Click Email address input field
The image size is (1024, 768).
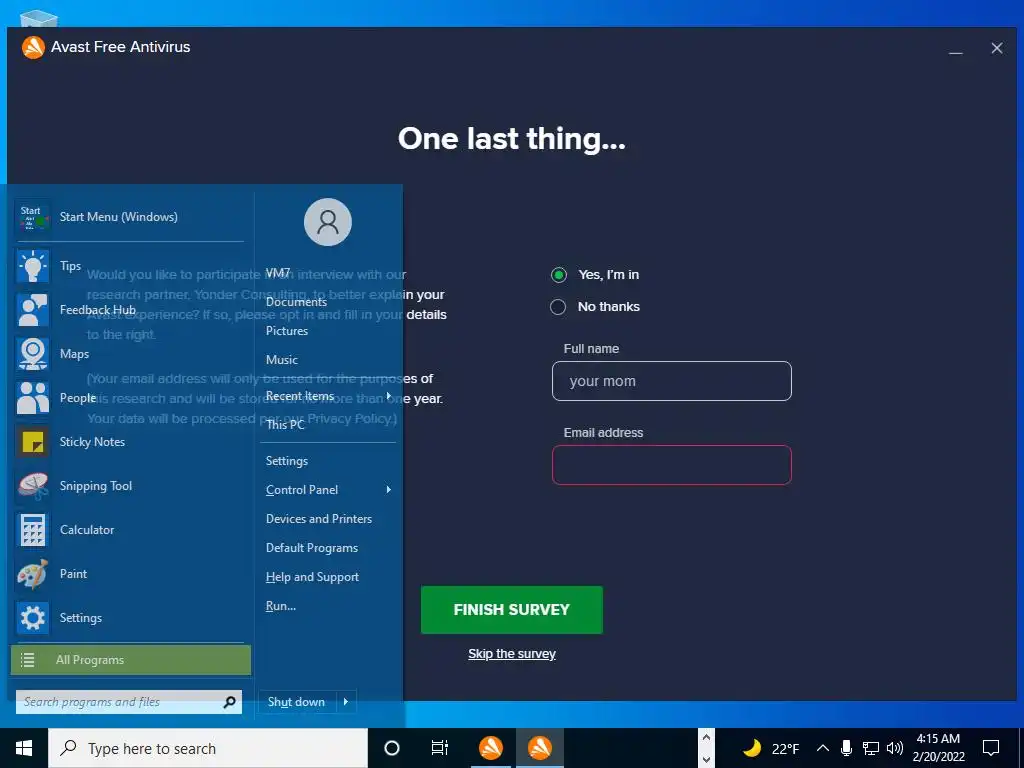[x=671, y=465]
